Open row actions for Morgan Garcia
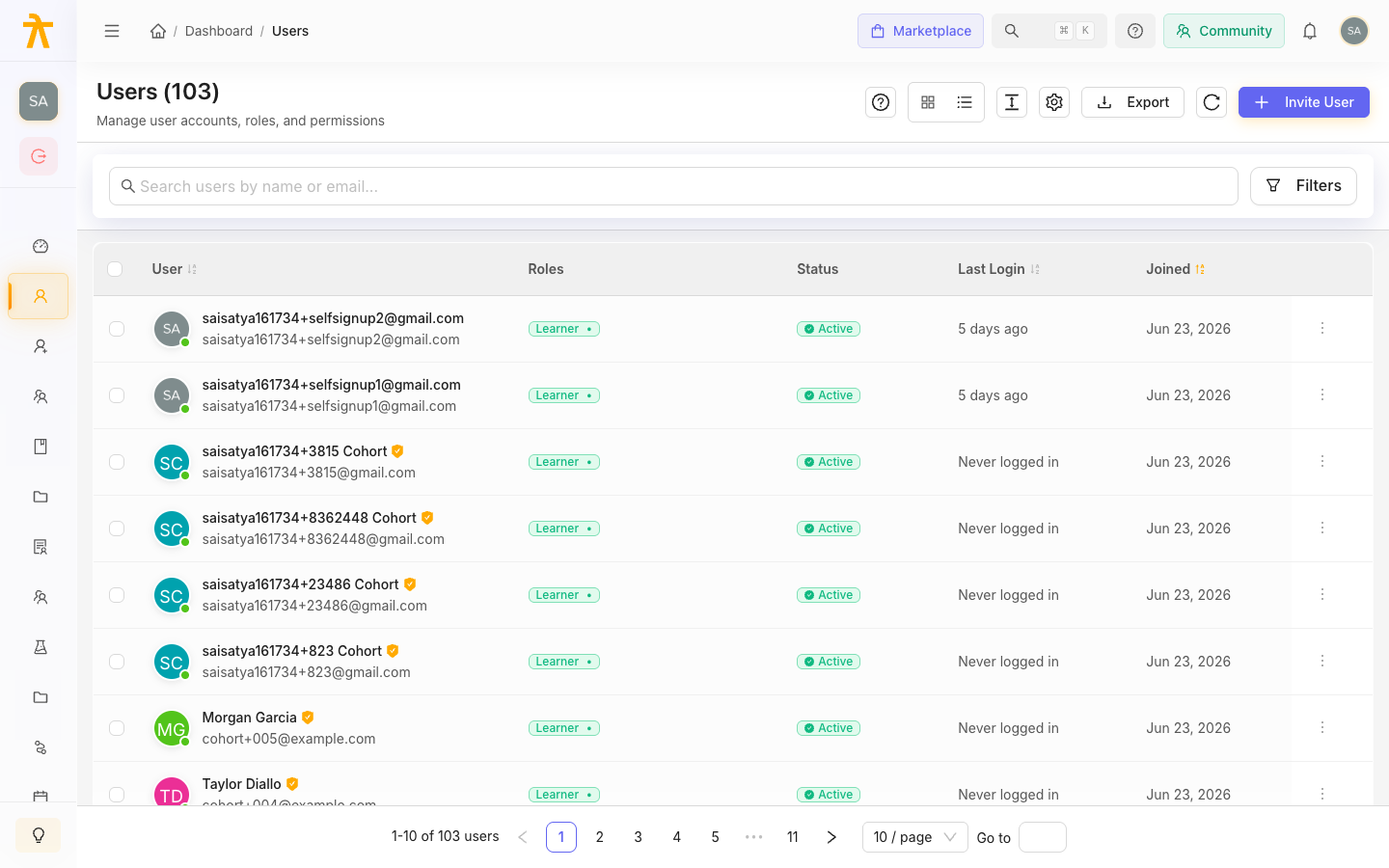The width and height of the screenshot is (1389, 868). [1322, 728]
